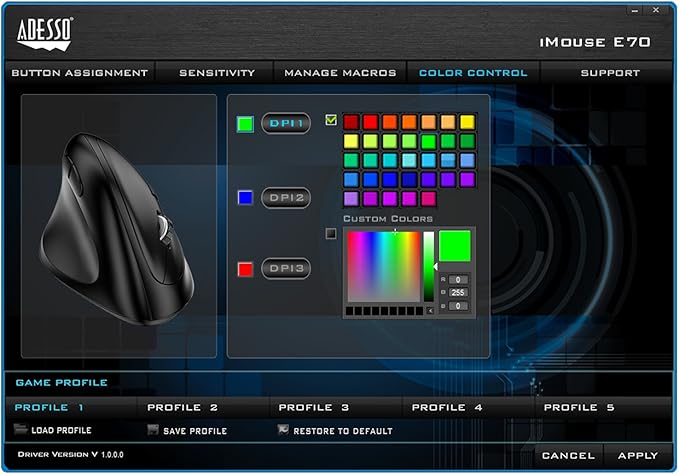
Task: Click the Save Profile disk icon
Action: (152, 429)
